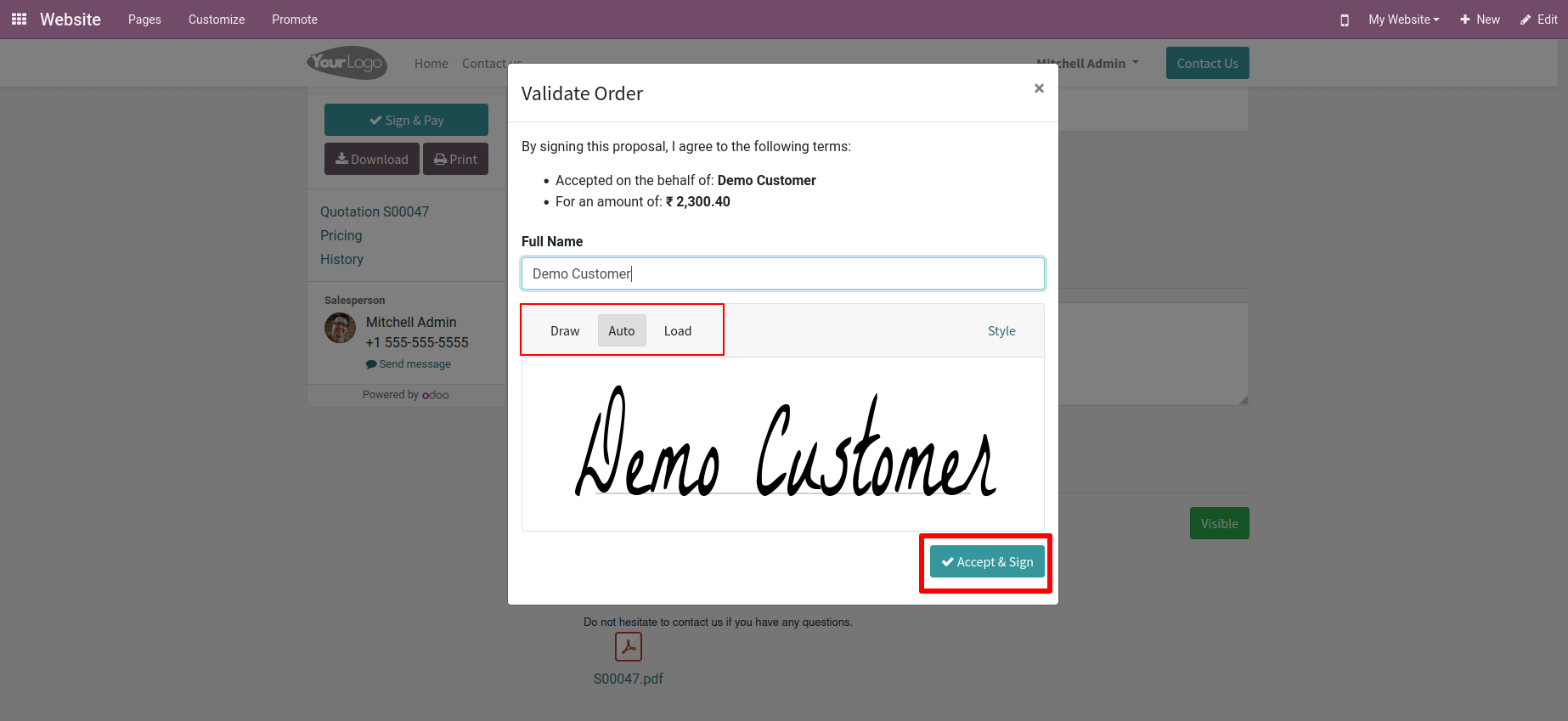Click the amount ₹ 2,300.40 text
The height and width of the screenshot is (721, 1568).
[698, 201]
